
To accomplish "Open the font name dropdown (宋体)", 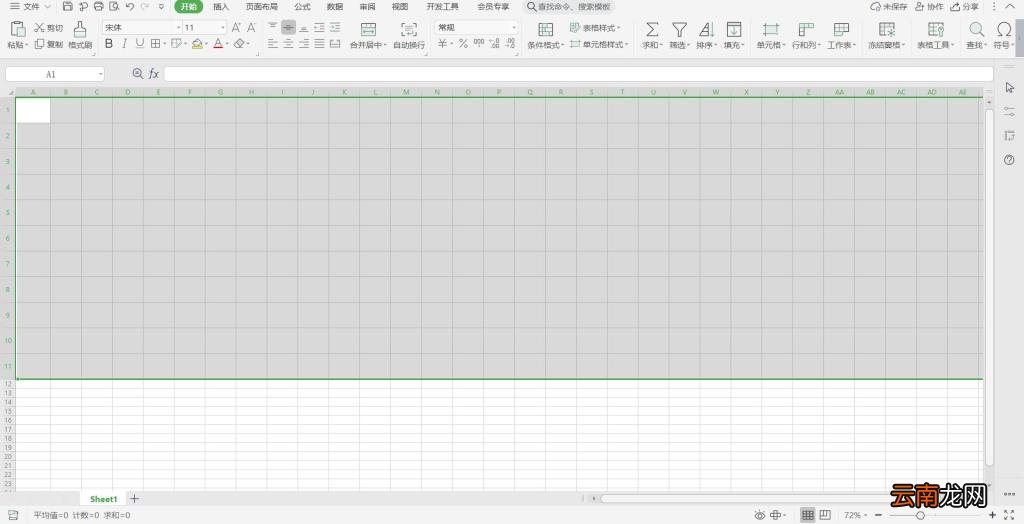I will pyautogui.click(x=178, y=27).
